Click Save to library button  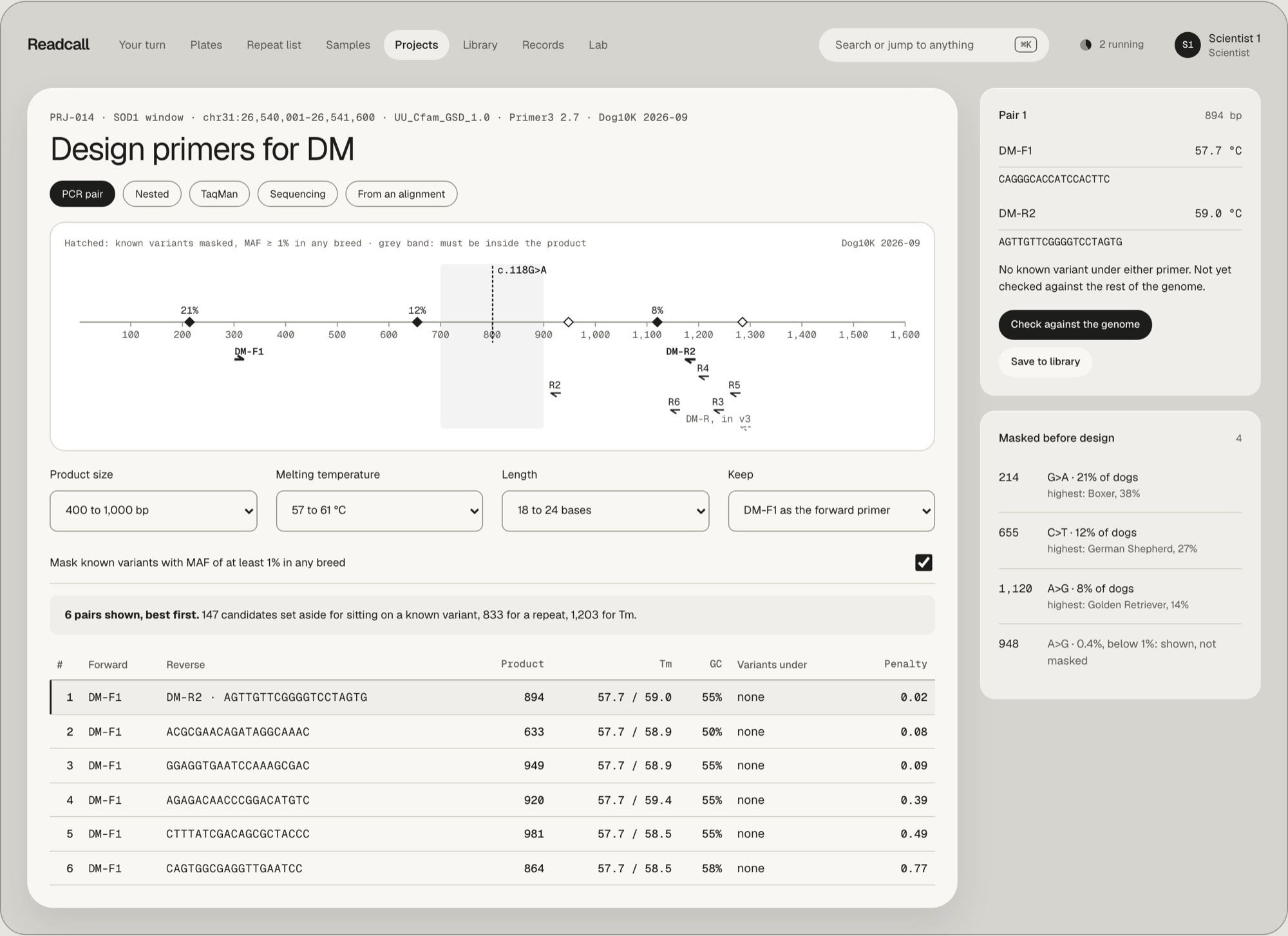(1045, 362)
